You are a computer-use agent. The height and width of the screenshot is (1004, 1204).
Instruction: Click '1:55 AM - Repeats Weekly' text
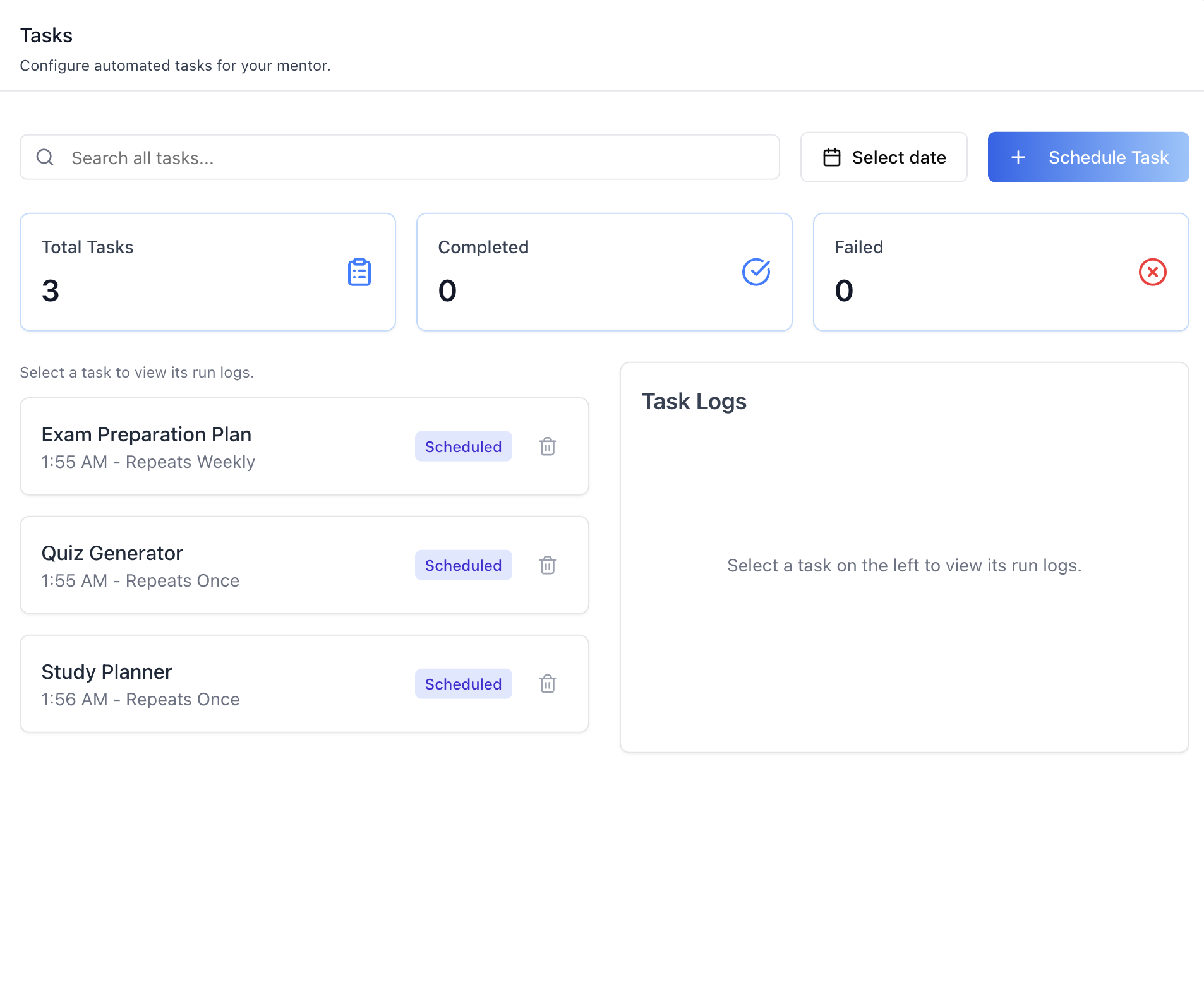[x=148, y=462]
